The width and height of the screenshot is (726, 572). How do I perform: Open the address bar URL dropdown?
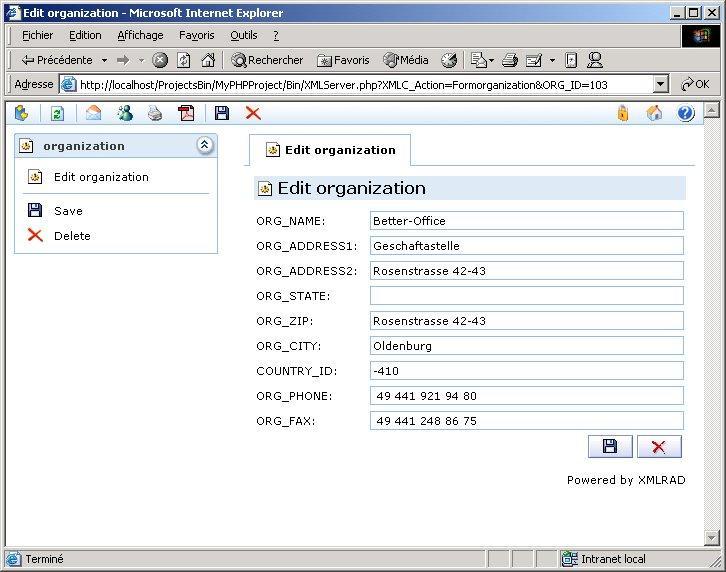tap(660, 85)
